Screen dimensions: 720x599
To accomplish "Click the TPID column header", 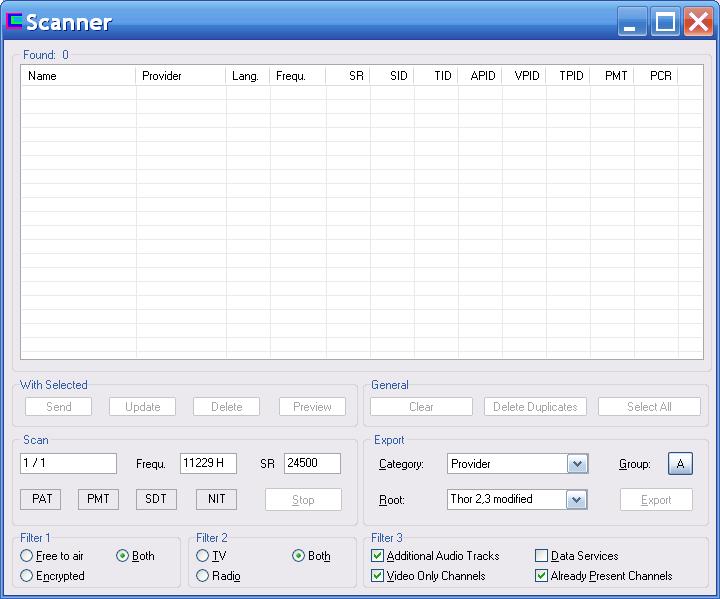I will click(568, 76).
